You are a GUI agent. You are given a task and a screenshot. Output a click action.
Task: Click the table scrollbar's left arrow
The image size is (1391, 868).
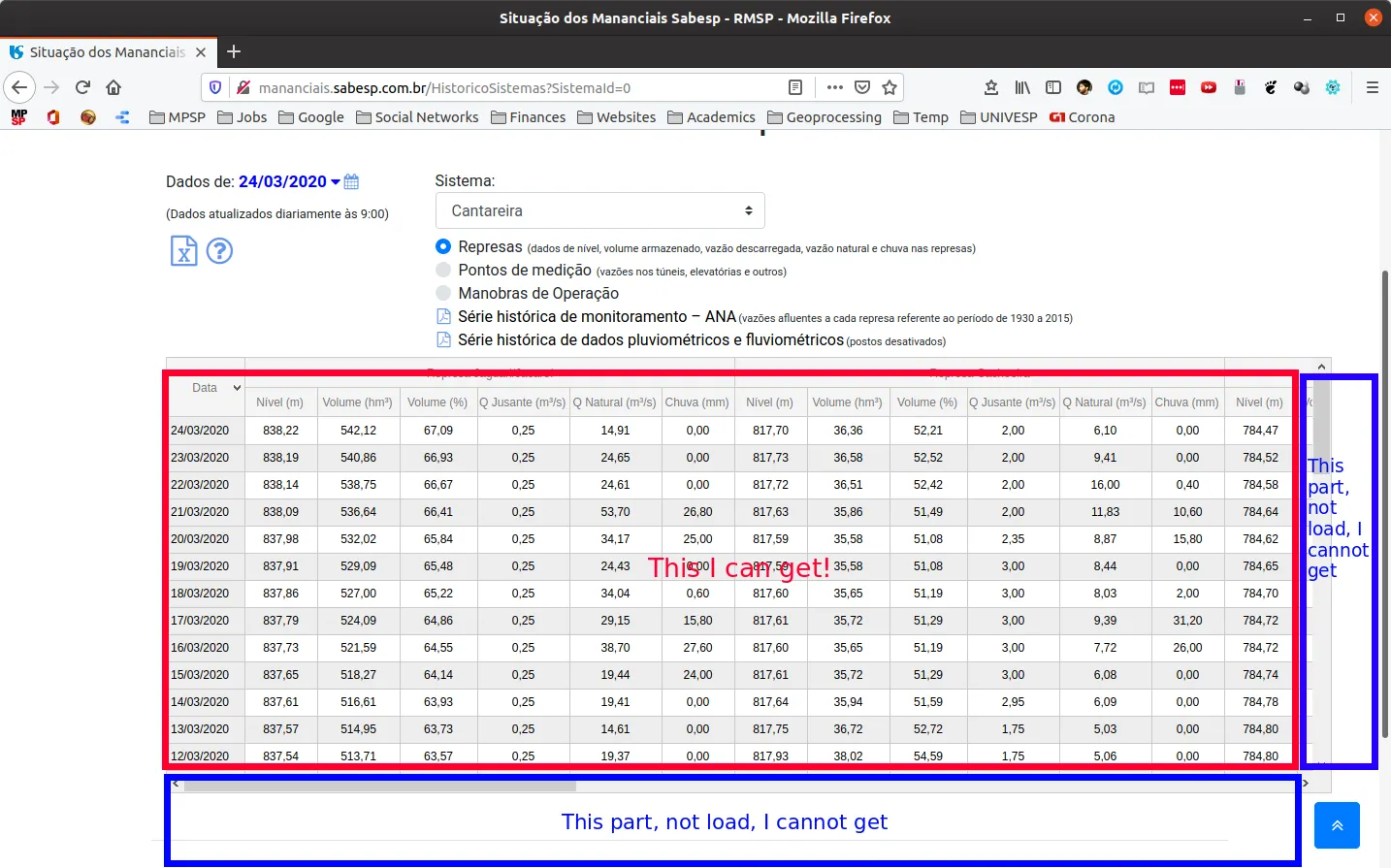[176, 783]
